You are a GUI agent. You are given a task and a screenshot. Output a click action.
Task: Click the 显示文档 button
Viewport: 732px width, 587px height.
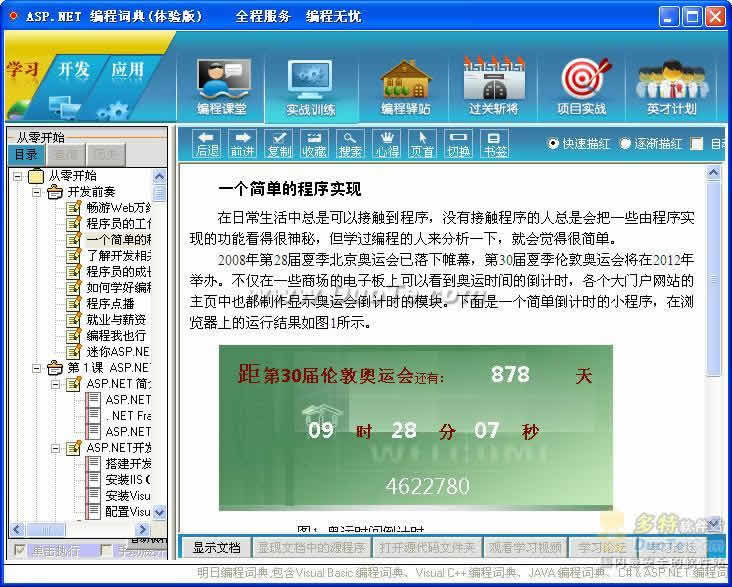216,547
